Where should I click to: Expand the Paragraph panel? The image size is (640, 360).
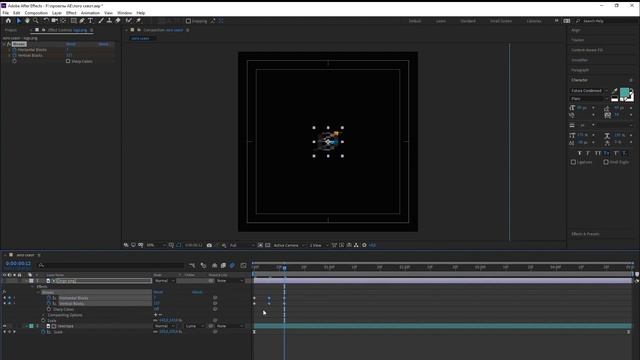pos(580,70)
